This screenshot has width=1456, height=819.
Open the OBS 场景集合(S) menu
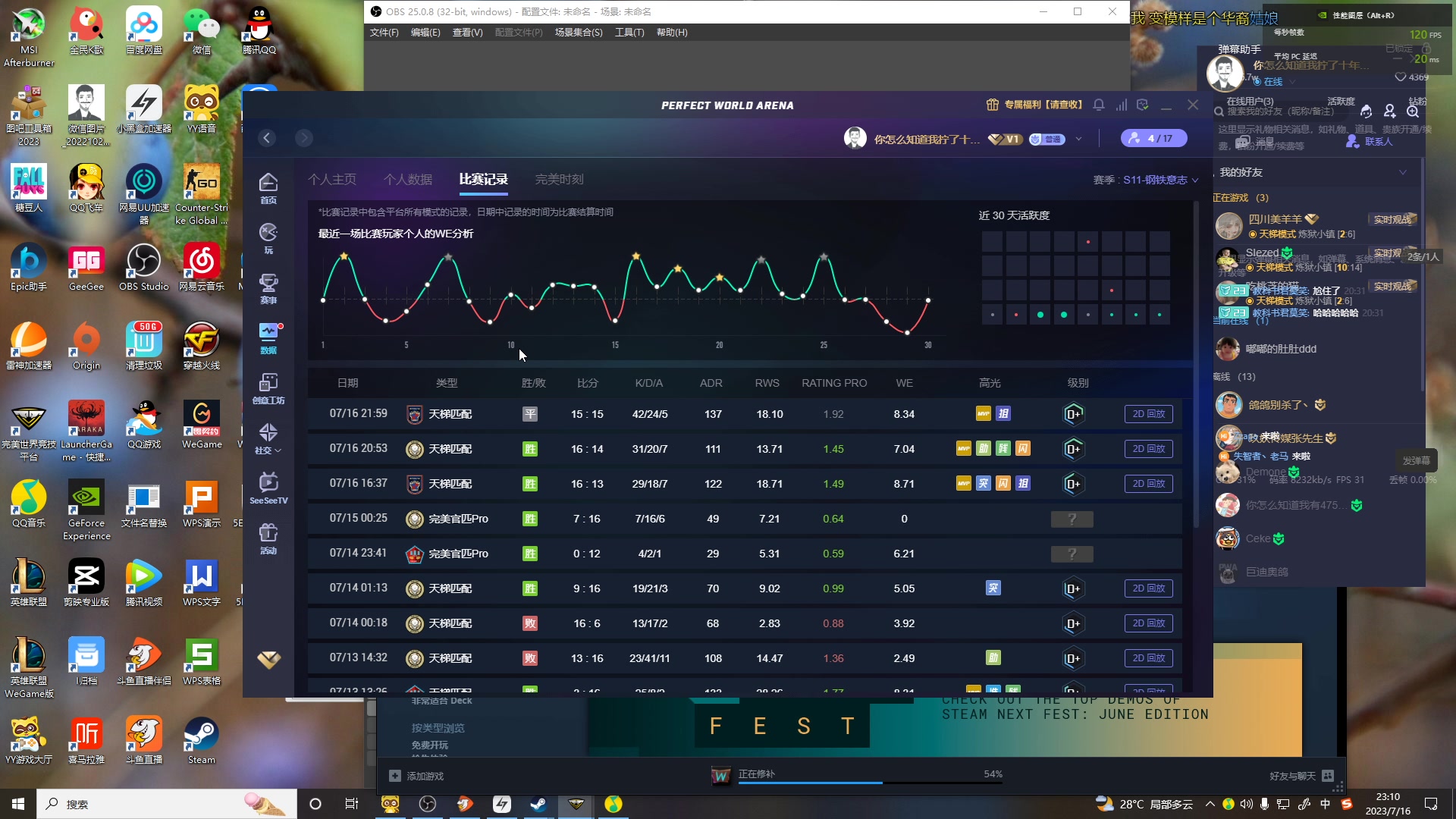(579, 32)
